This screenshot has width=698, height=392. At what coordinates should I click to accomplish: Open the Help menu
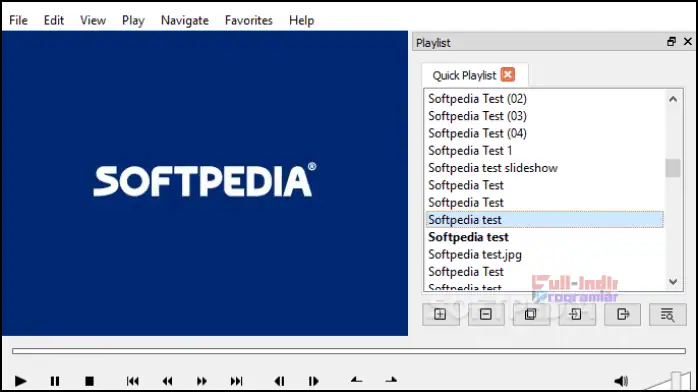point(301,20)
